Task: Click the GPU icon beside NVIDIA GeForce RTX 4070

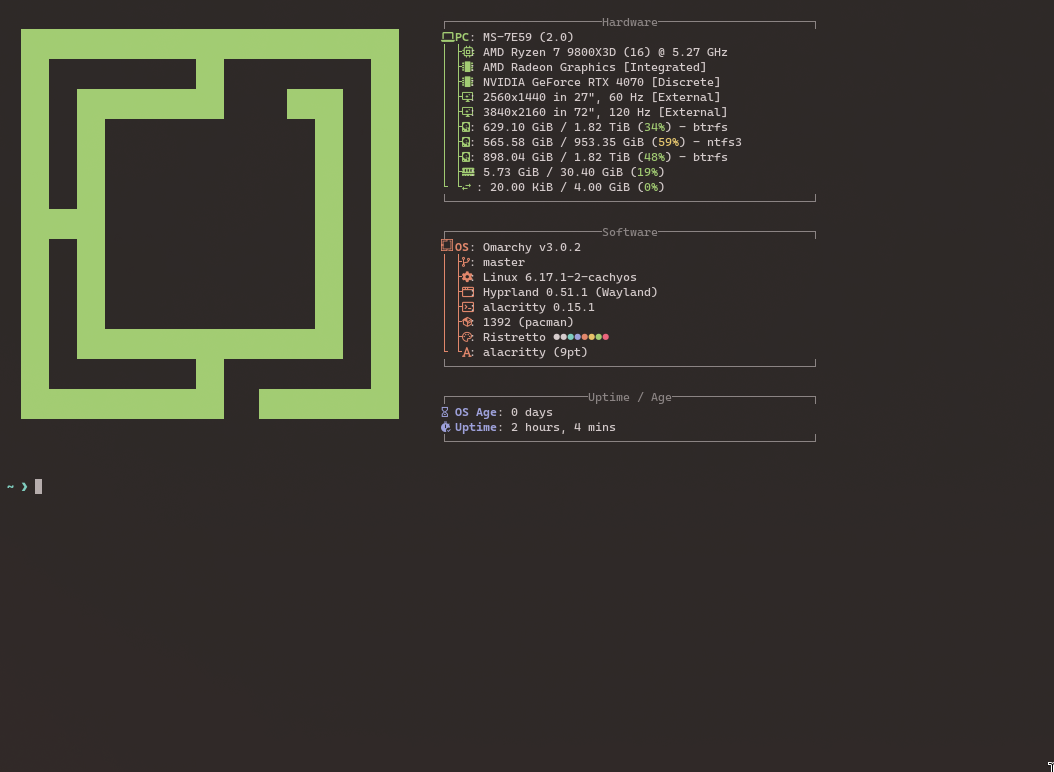Action: pyautogui.click(x=468, y=82)
